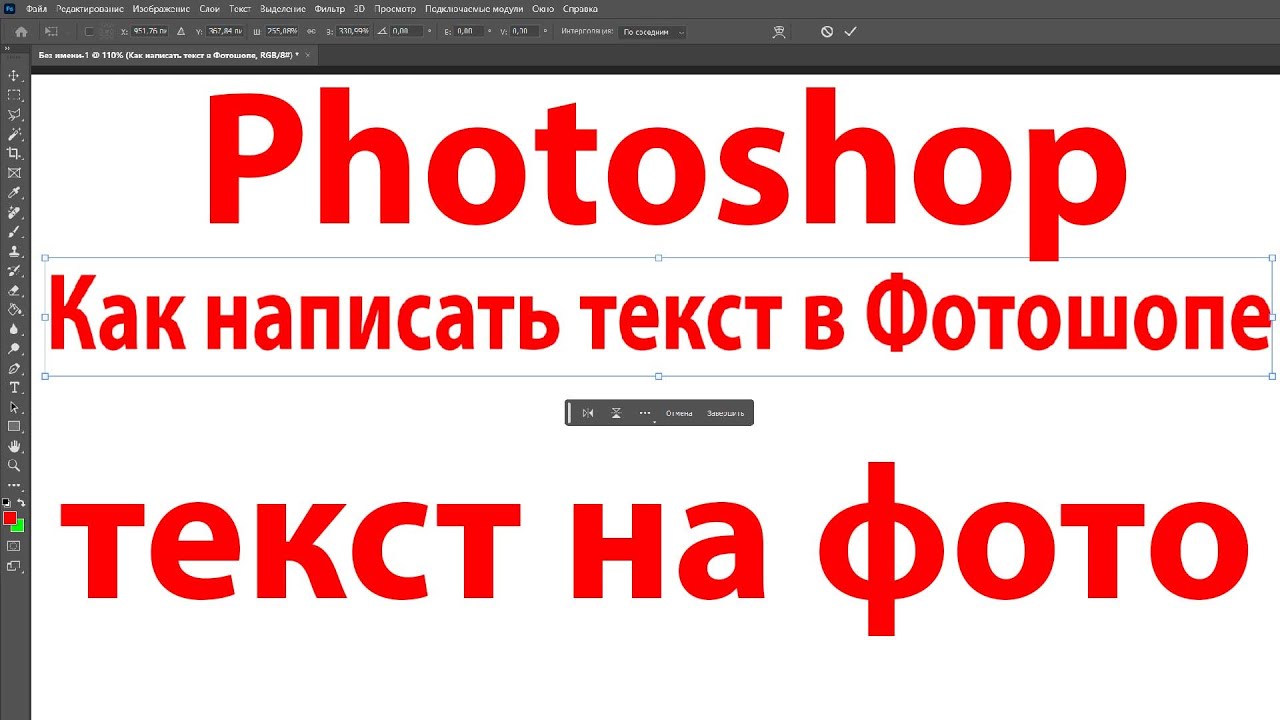Click the Y position input field
The image size is (1280, 720).
tap(227, 32)
